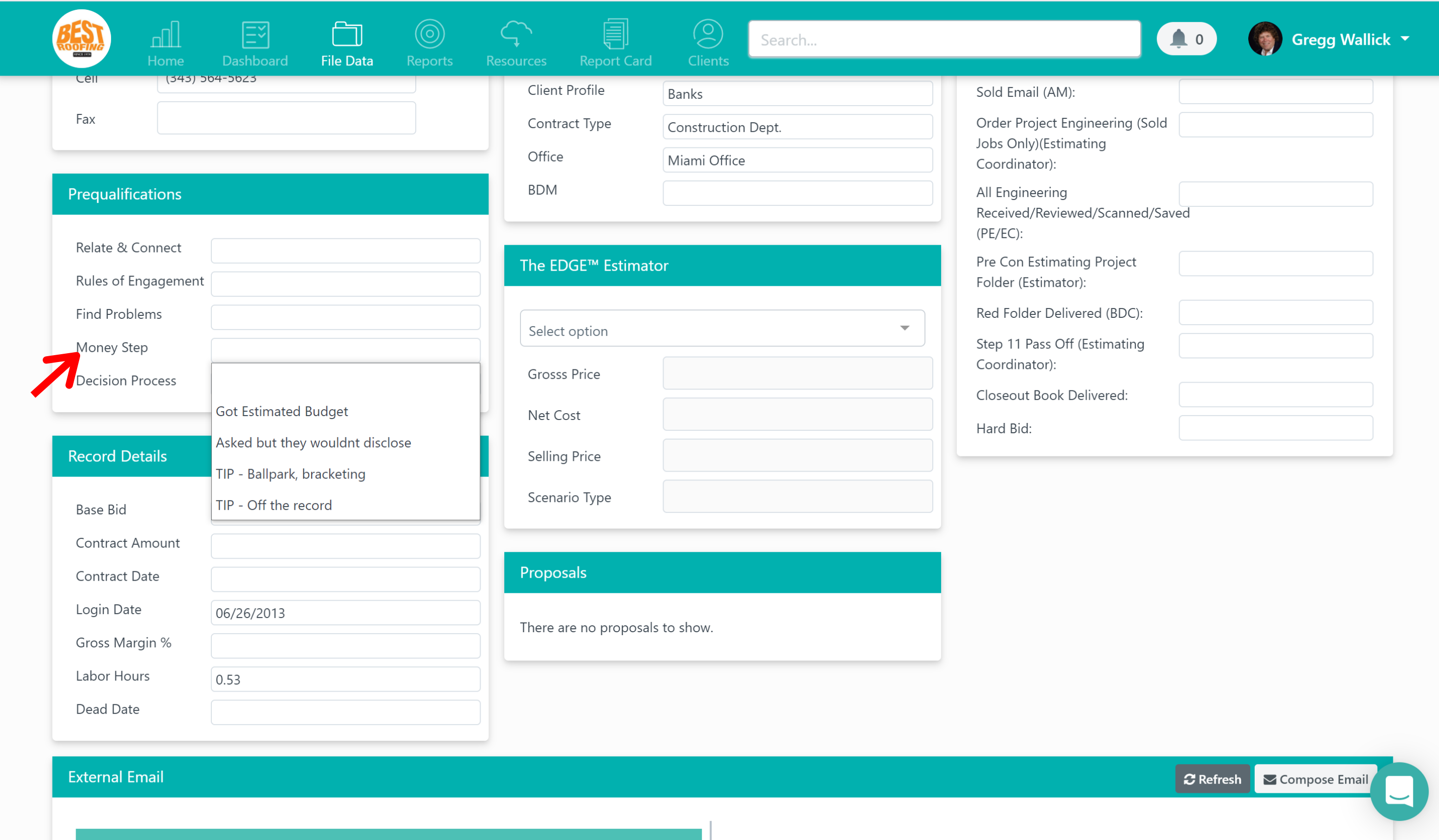Select the blank option in Money Step list
Image resolution: width=1439 pixels, height=840 pixels.
[345, 380]
